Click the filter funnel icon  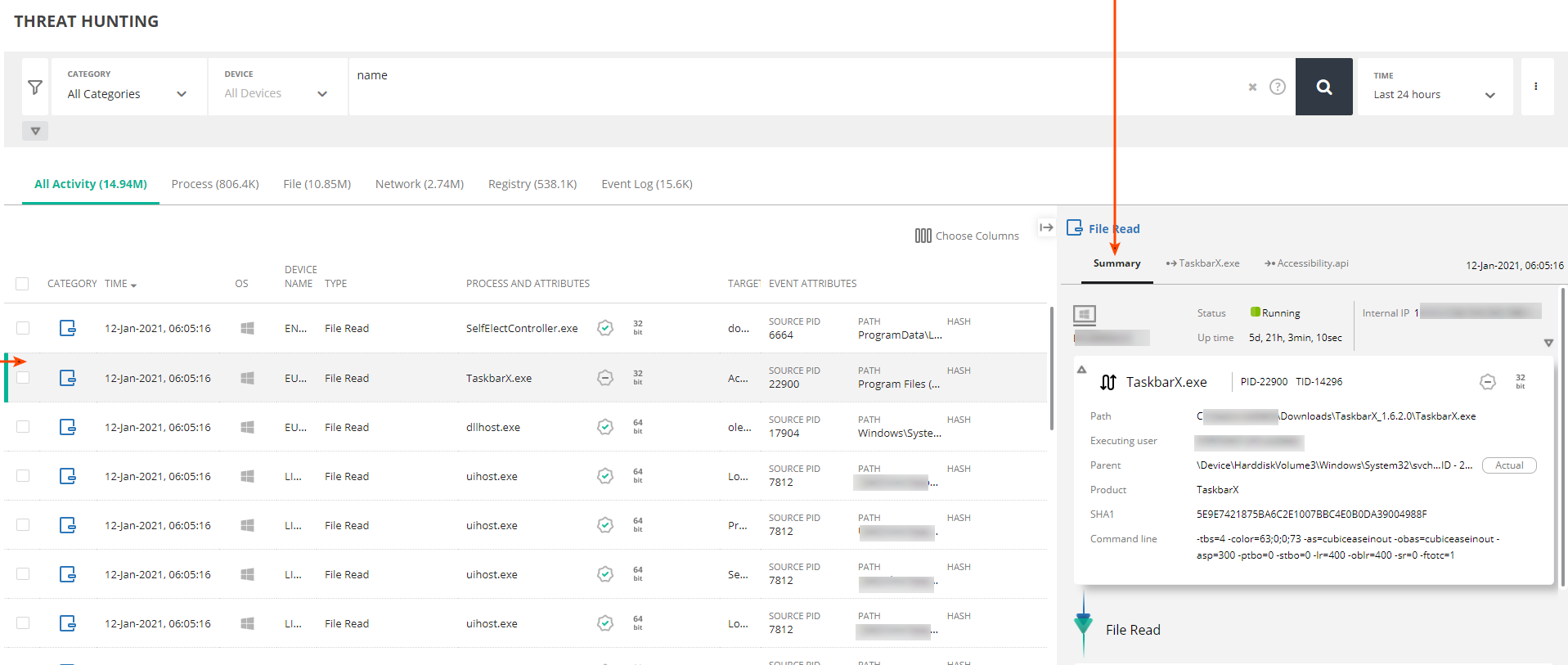click(35, 87)
